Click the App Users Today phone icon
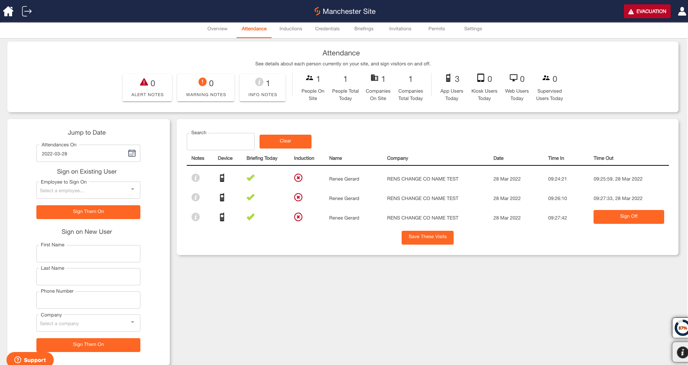Screen dimensions: 688x365 point(448,78)
